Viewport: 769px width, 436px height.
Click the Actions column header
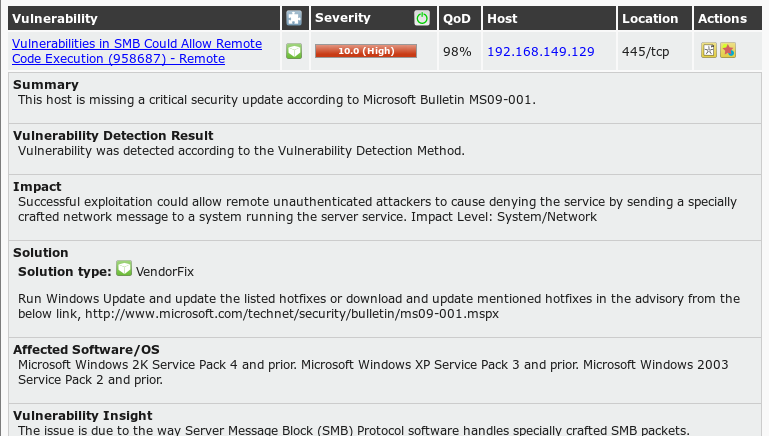pyautogui.click(x=722, y=19)
